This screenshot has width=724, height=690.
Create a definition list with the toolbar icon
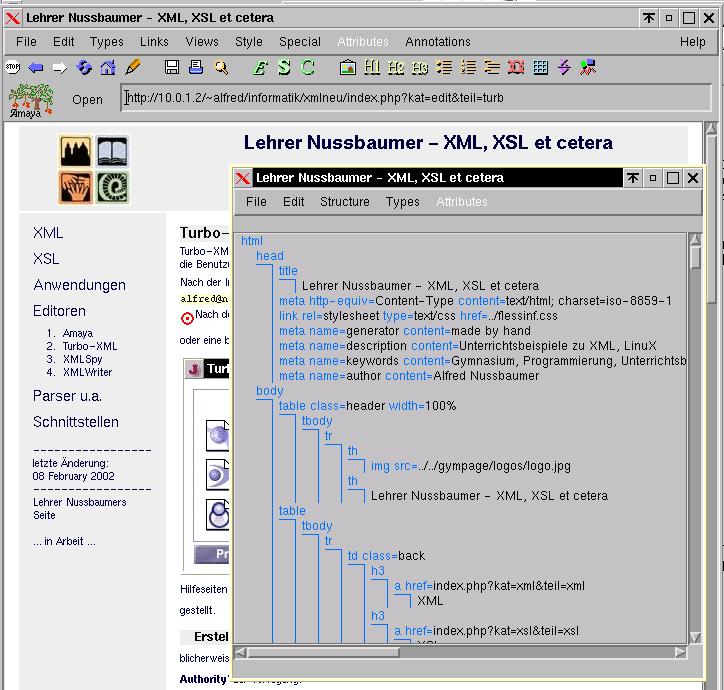pos(492,68)
